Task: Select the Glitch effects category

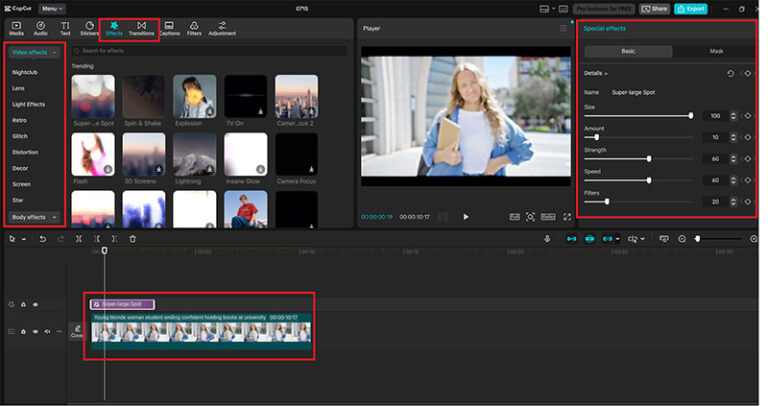Action: [20, 136]
